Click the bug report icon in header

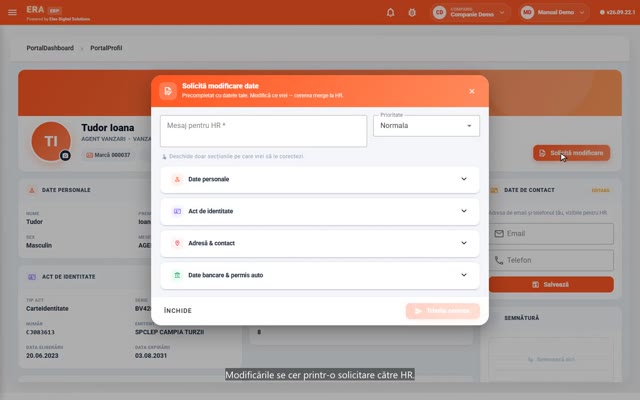point(412,12)
